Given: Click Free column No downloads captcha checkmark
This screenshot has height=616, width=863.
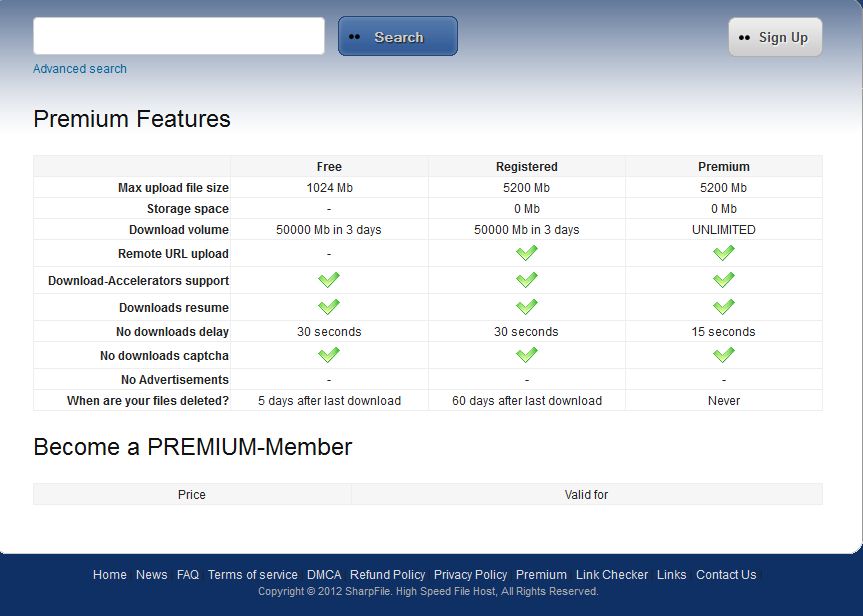Looking at the screenshot, I should tap(329, 355).
